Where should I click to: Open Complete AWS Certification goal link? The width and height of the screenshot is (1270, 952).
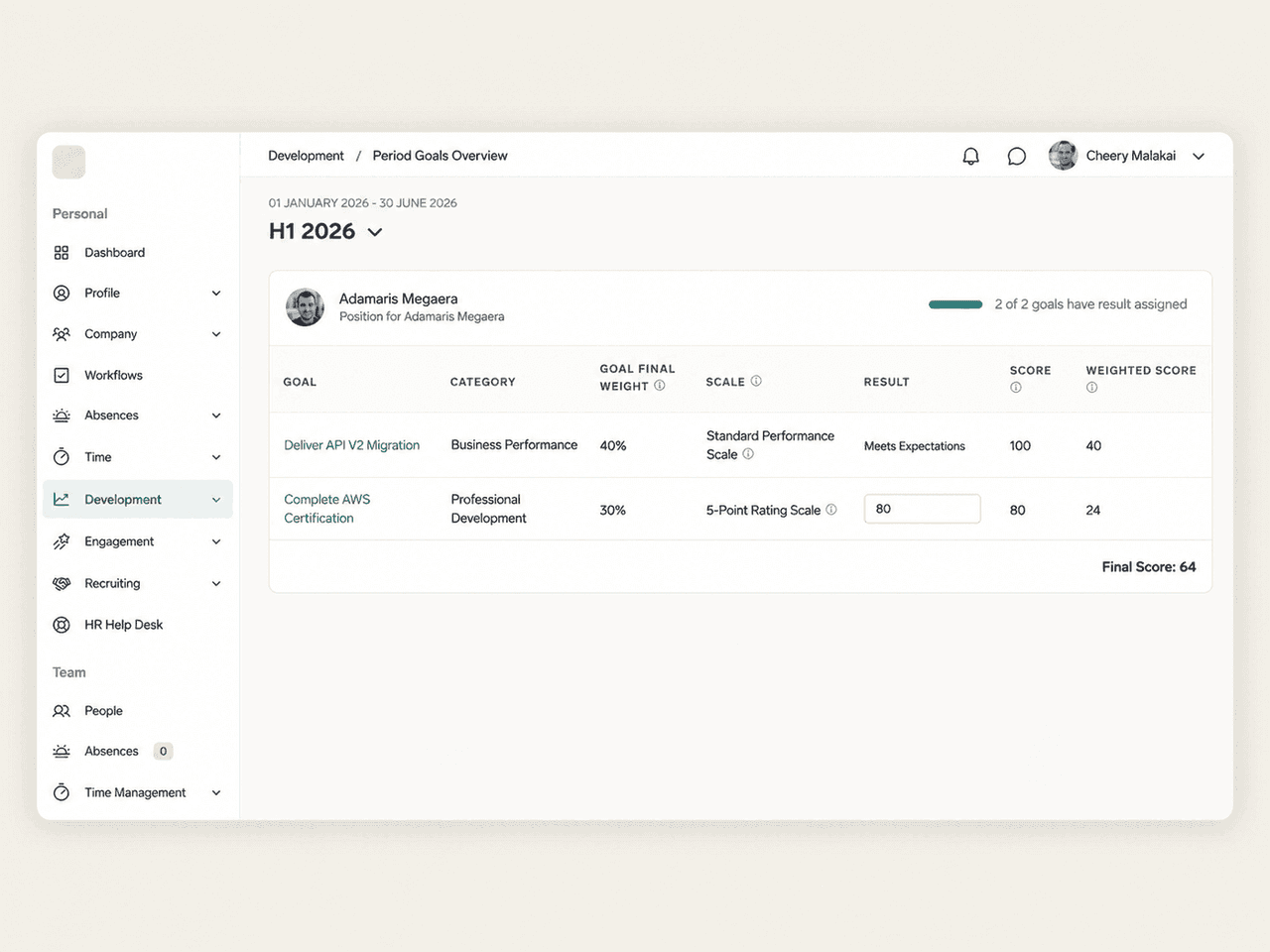point(327,509)
